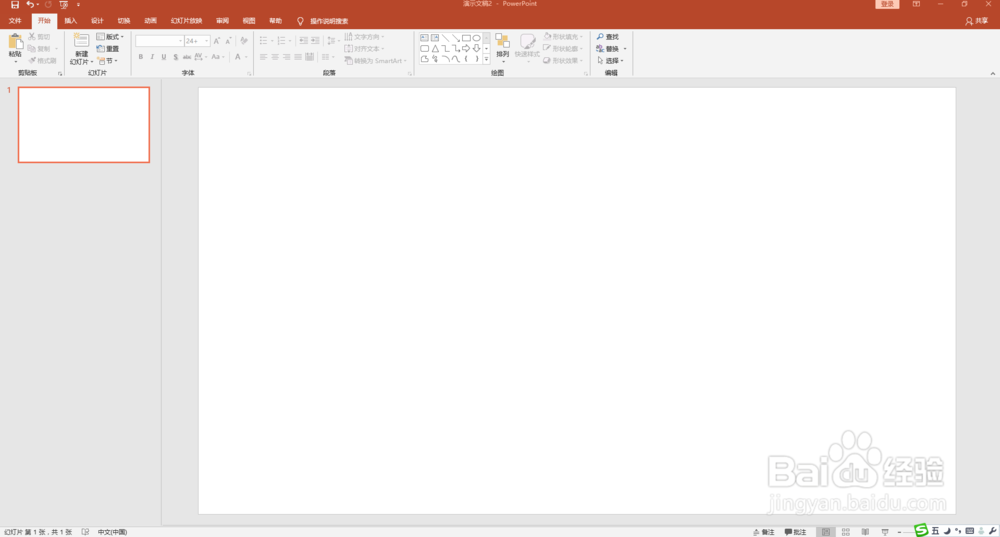The width and height of the screenshot is (1000, 537).
Task: Open customize quick access toolbar arrow
Action: (x=78, y=5)
